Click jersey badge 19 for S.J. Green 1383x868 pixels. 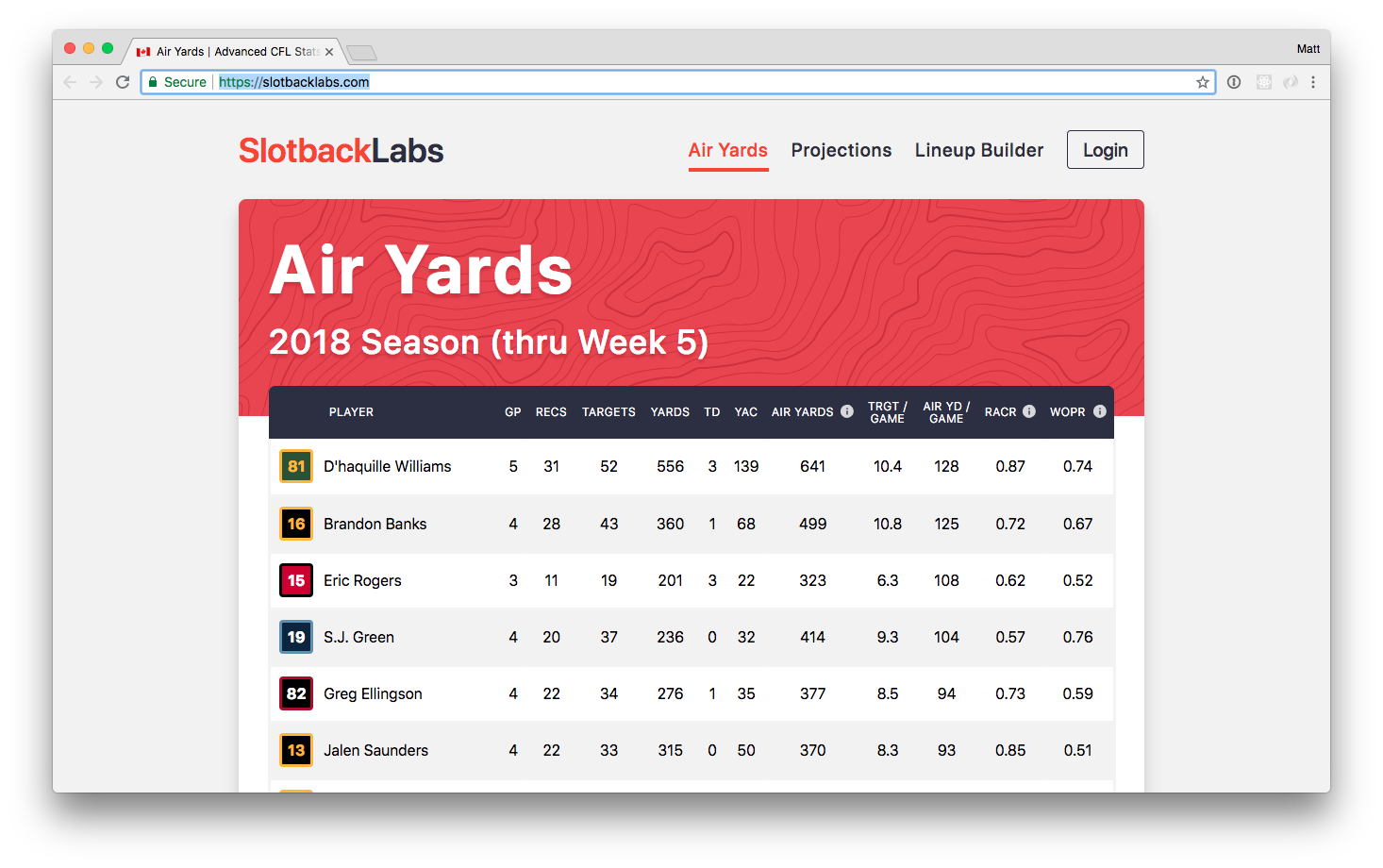(296, 637)
